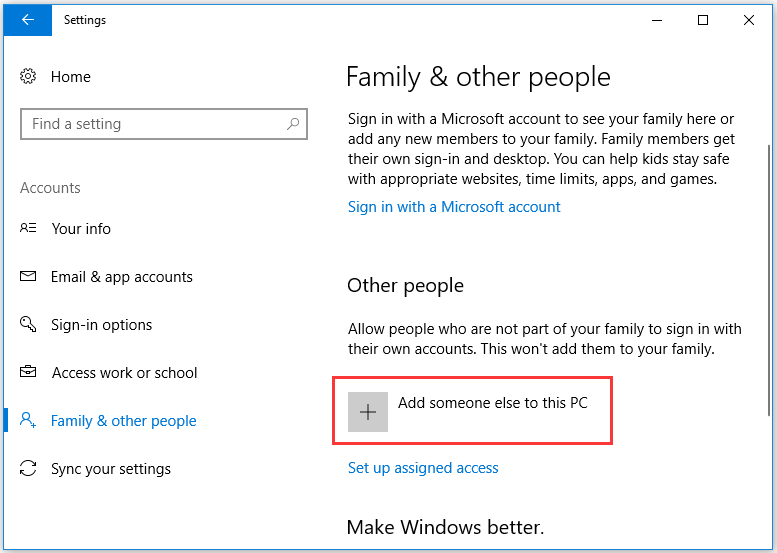Click the Sign-in options key icon
Image resolution: width=777 pixels, height=553 pixels.
[28, 324]
